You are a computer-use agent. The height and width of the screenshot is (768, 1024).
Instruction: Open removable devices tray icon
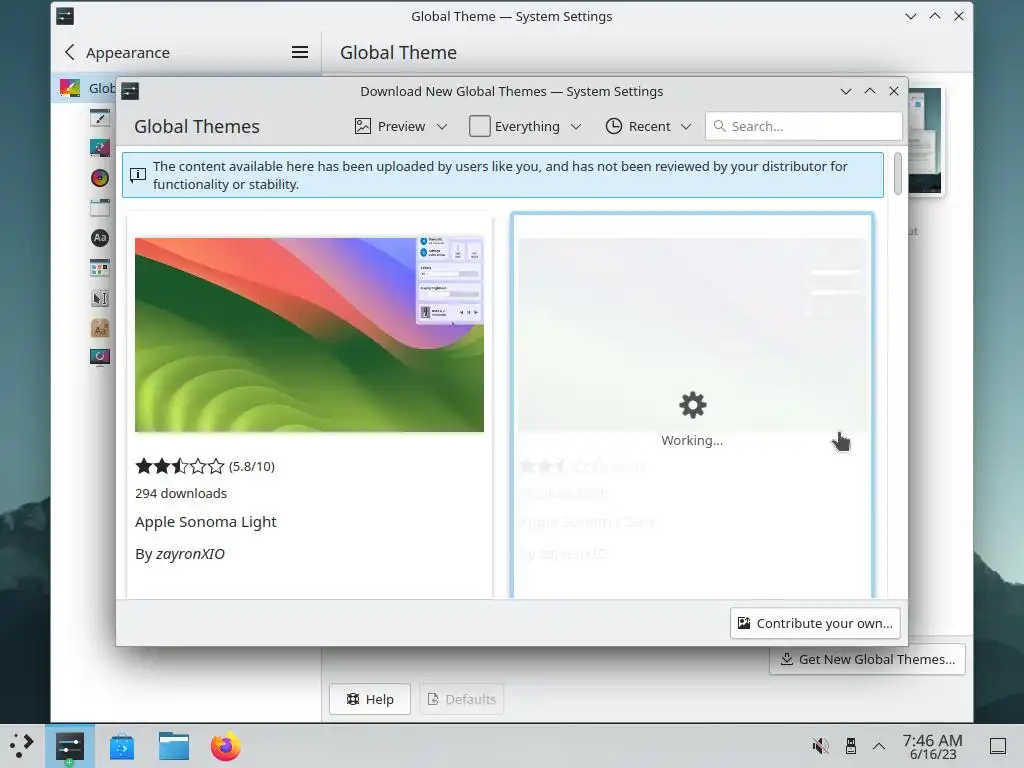850,746
